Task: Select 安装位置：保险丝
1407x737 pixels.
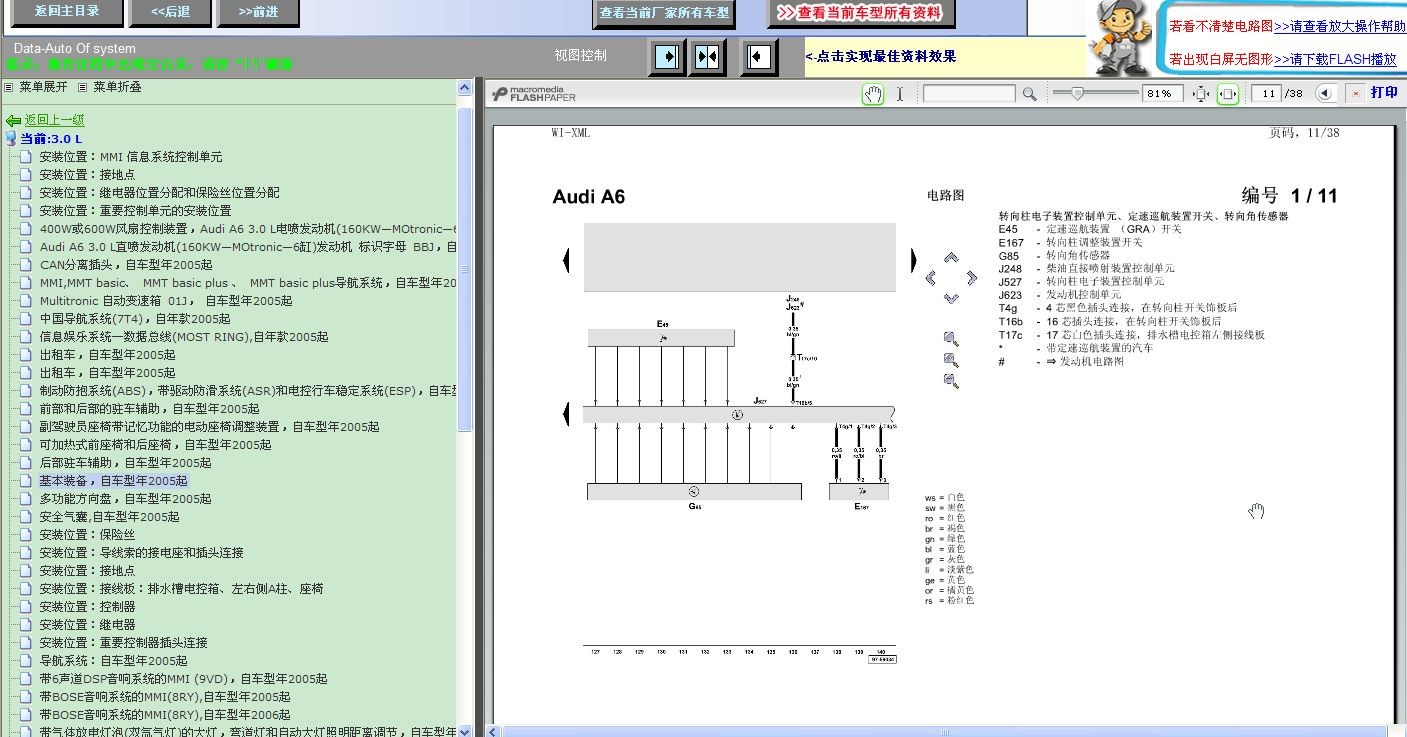Action: pos(87,535)
